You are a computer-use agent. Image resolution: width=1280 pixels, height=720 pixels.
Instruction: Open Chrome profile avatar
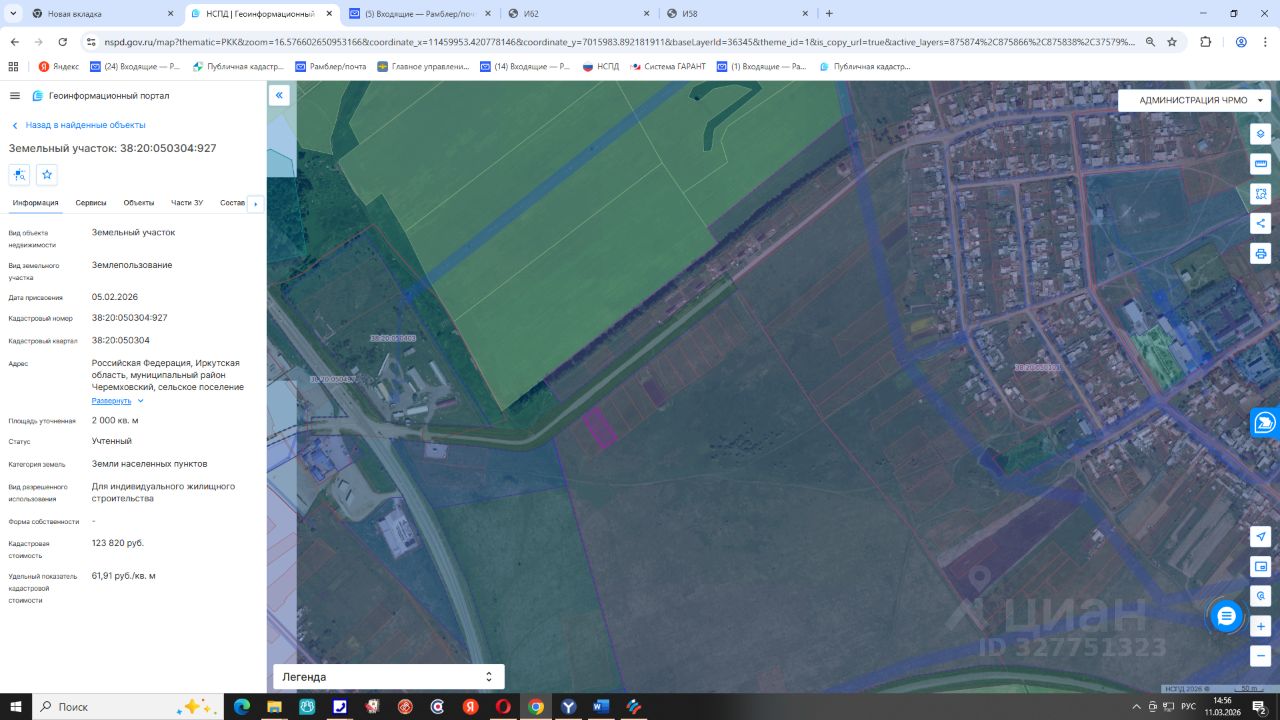tap(1241, 42)
